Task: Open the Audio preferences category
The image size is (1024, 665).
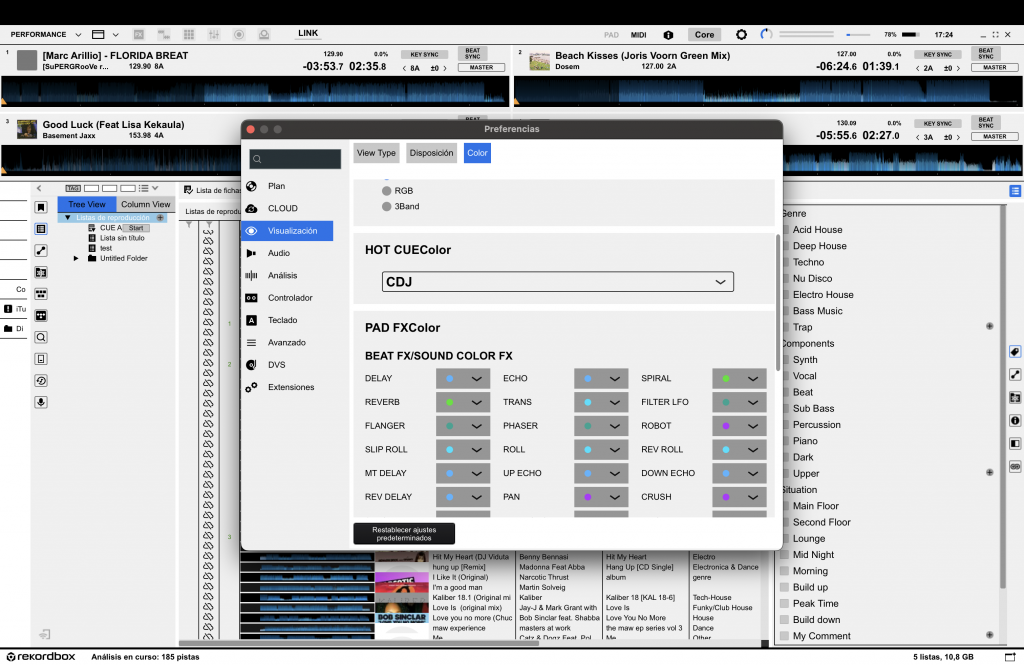Action: coord(278,253)
